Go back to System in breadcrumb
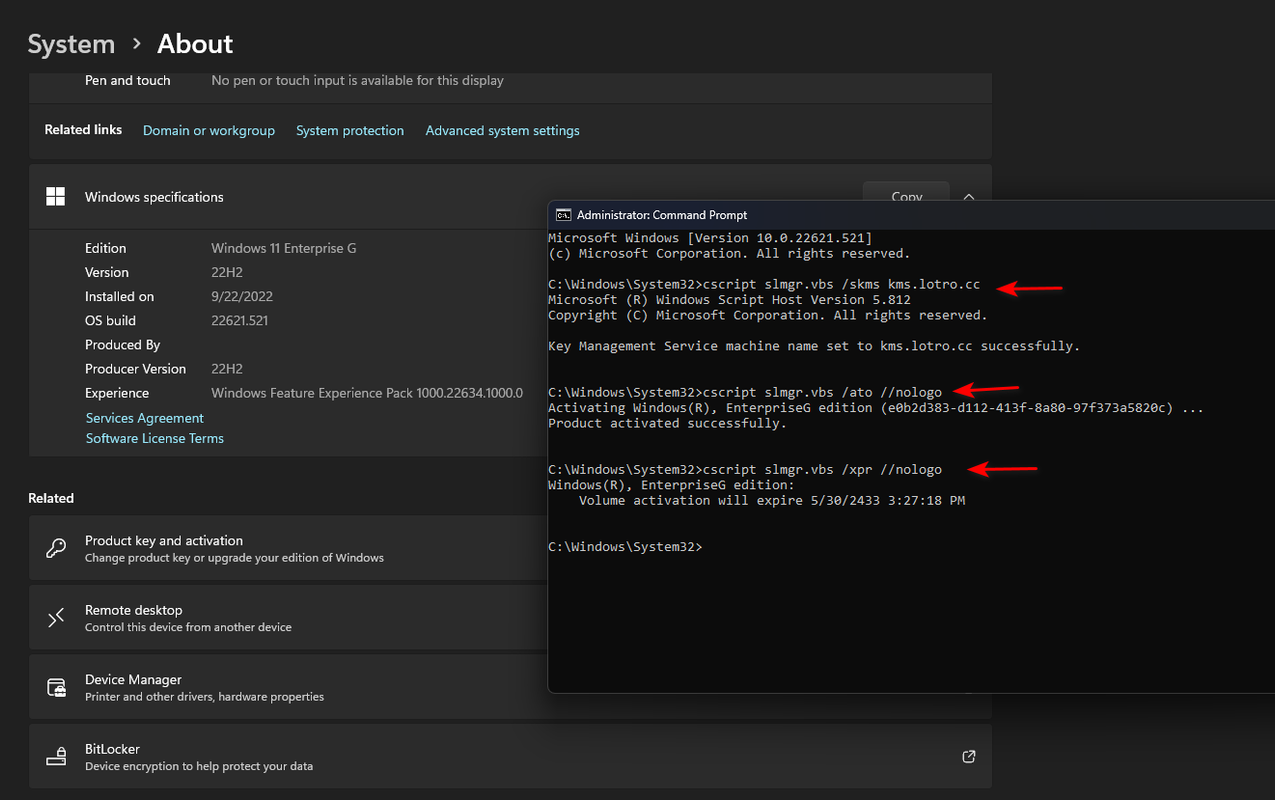Screen dimensions: 1275x800 pyautogui.click(x=71, y=44)
